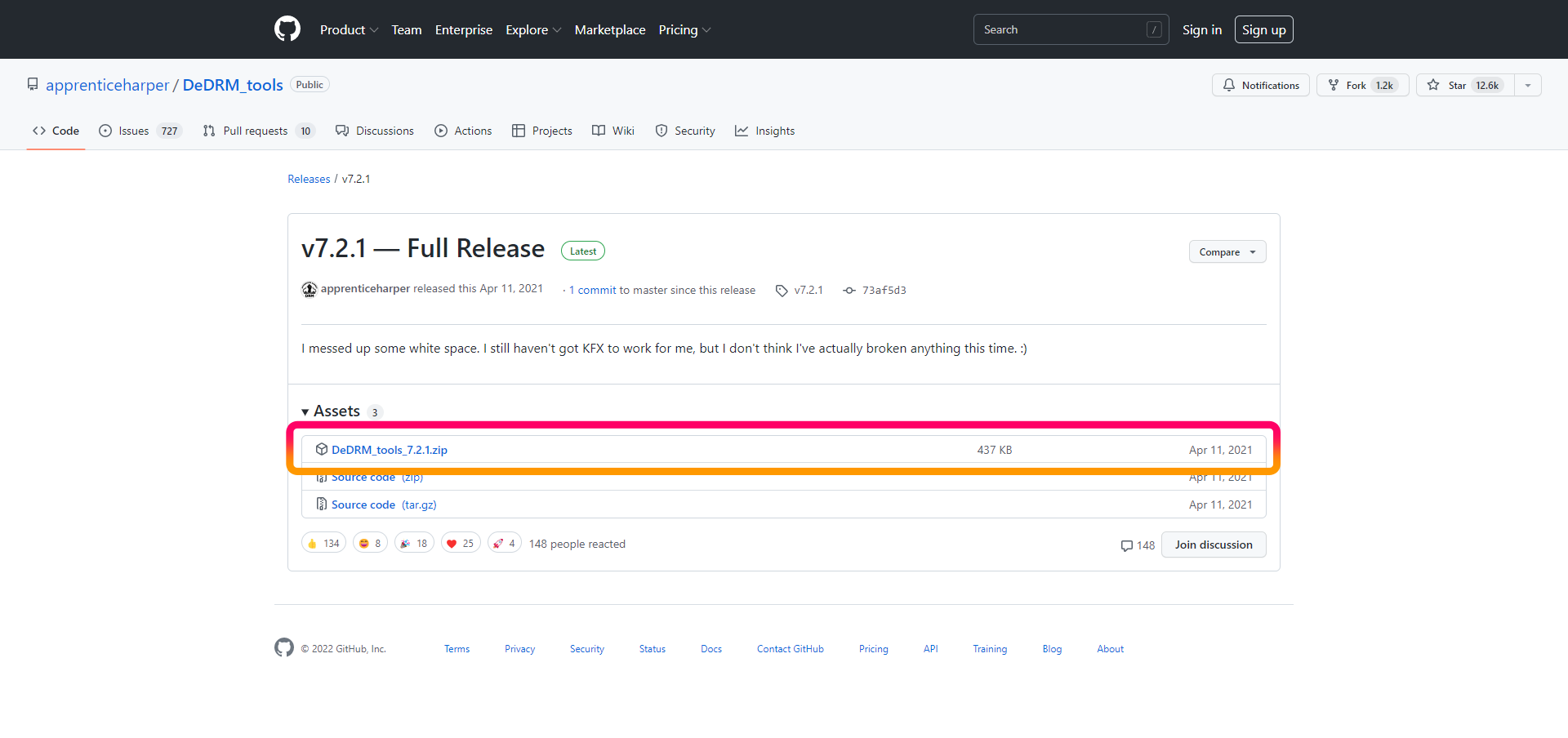Open the Wiki tab
The height and width of the screenshot is (738, 1568).
pos(613,131)
